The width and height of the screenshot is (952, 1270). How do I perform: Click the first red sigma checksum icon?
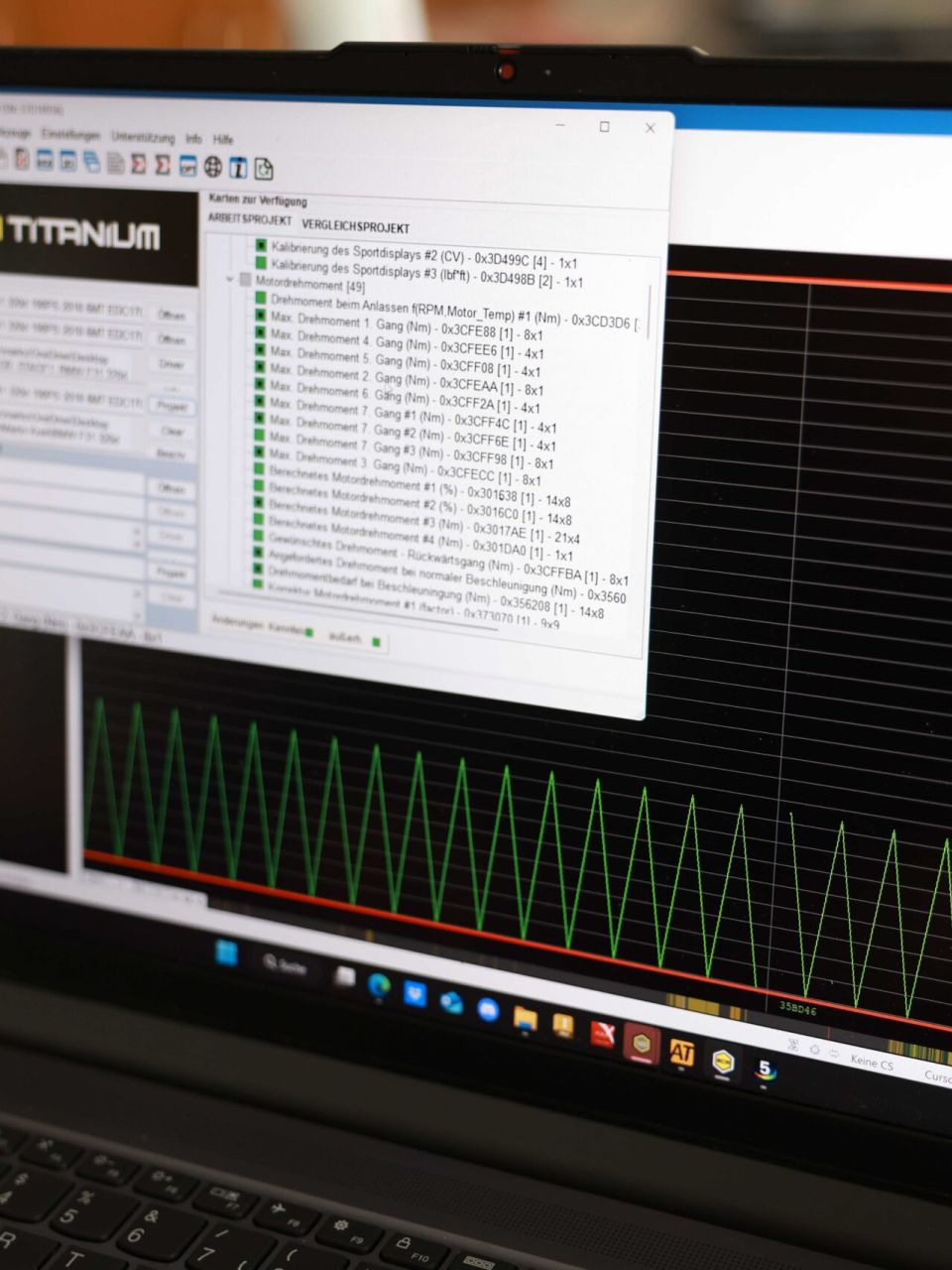[x=139, y=164]
